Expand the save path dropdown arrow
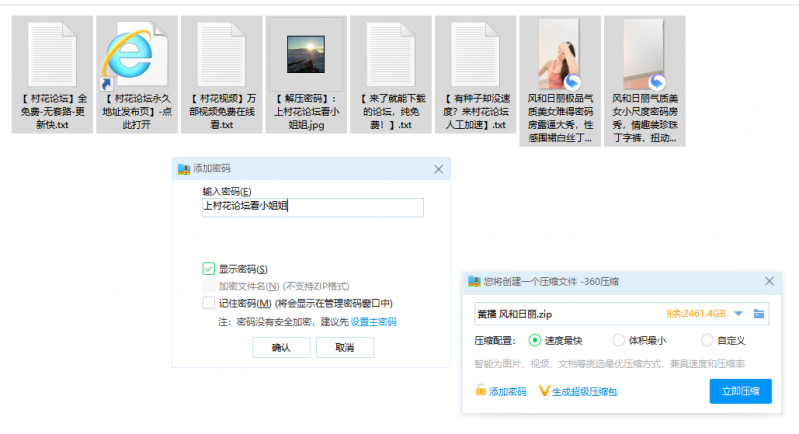 pyautogui.click(x=738, y=314)
